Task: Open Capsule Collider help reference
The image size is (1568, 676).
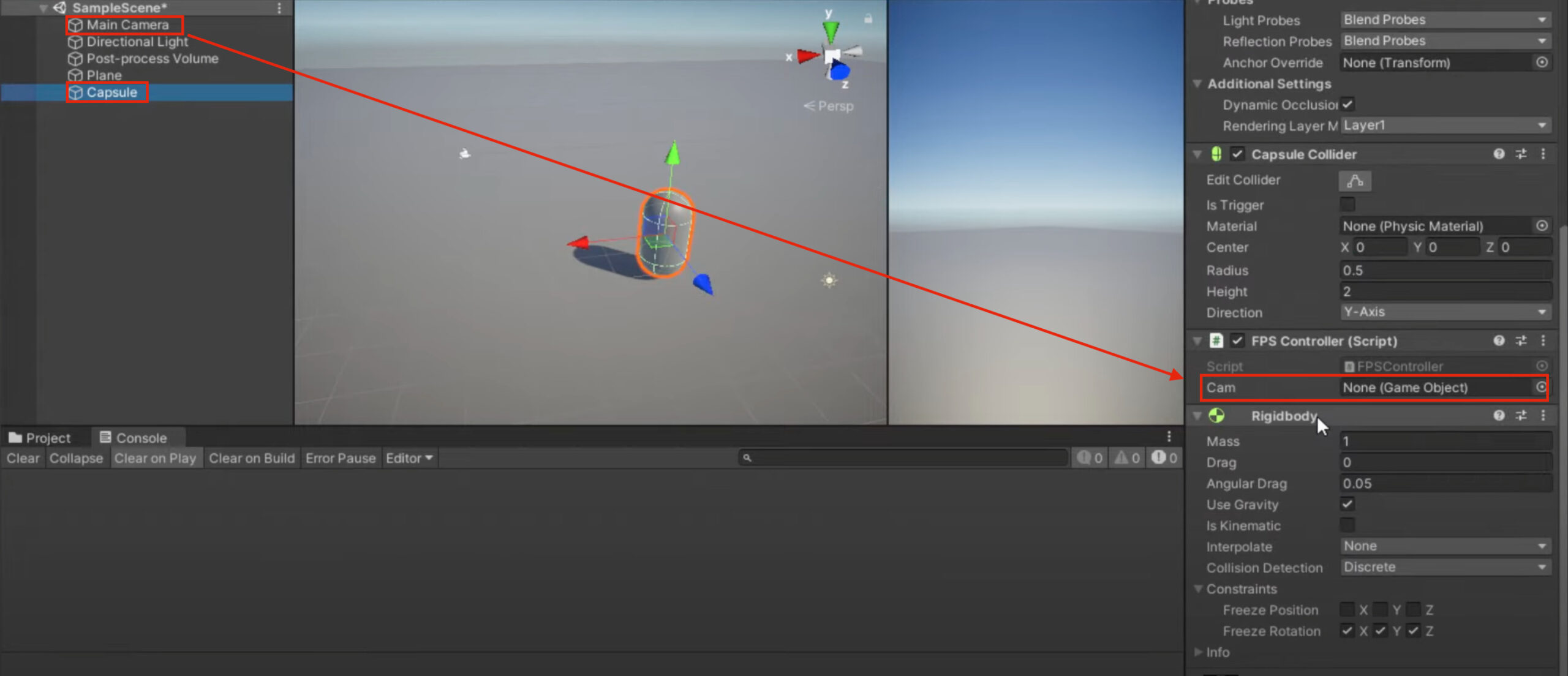Action: pyautogui.click(x=1498, y=154)
